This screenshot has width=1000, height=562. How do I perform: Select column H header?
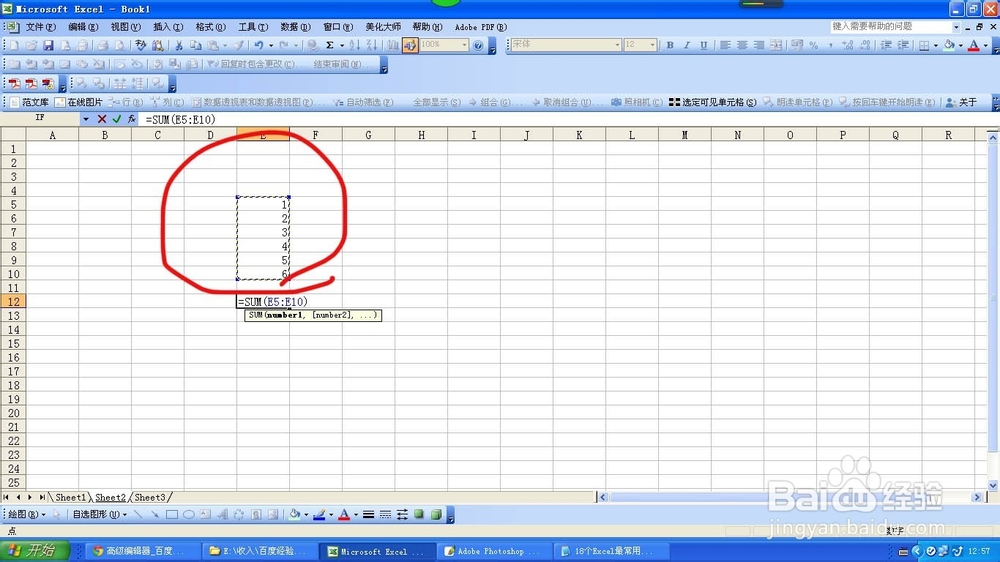tap(421, 135)
